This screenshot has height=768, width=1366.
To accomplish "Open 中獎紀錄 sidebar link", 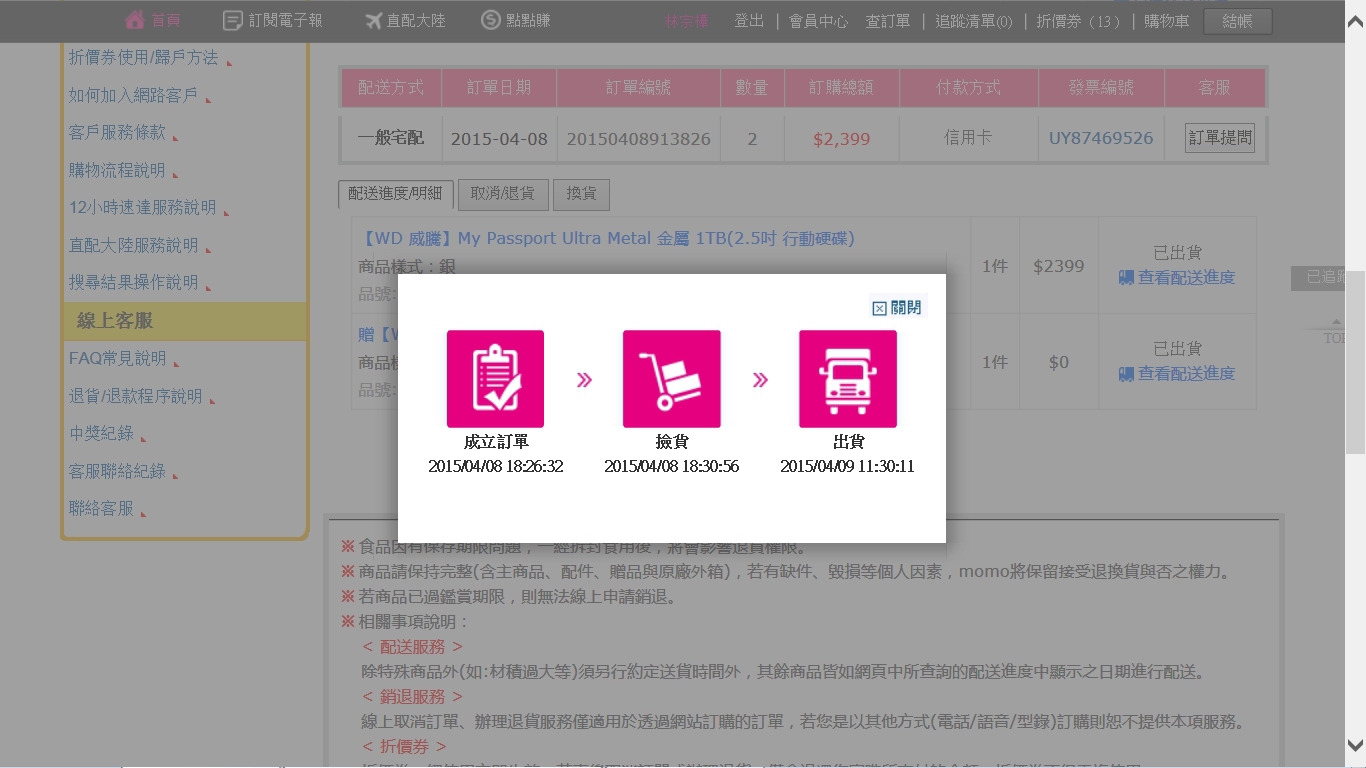I will click(101, 434).
